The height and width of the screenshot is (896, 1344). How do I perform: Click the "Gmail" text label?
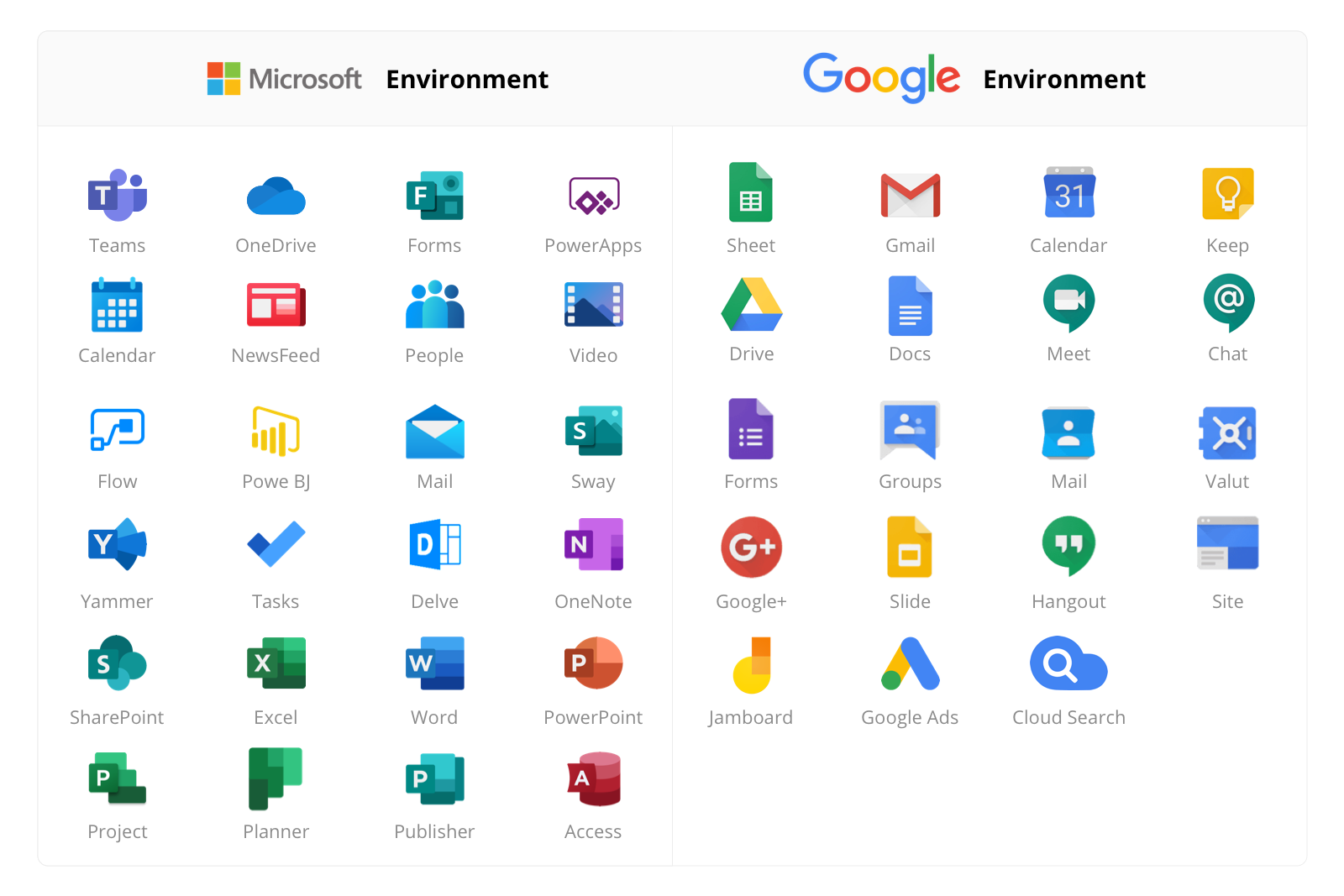pos(911,245)
